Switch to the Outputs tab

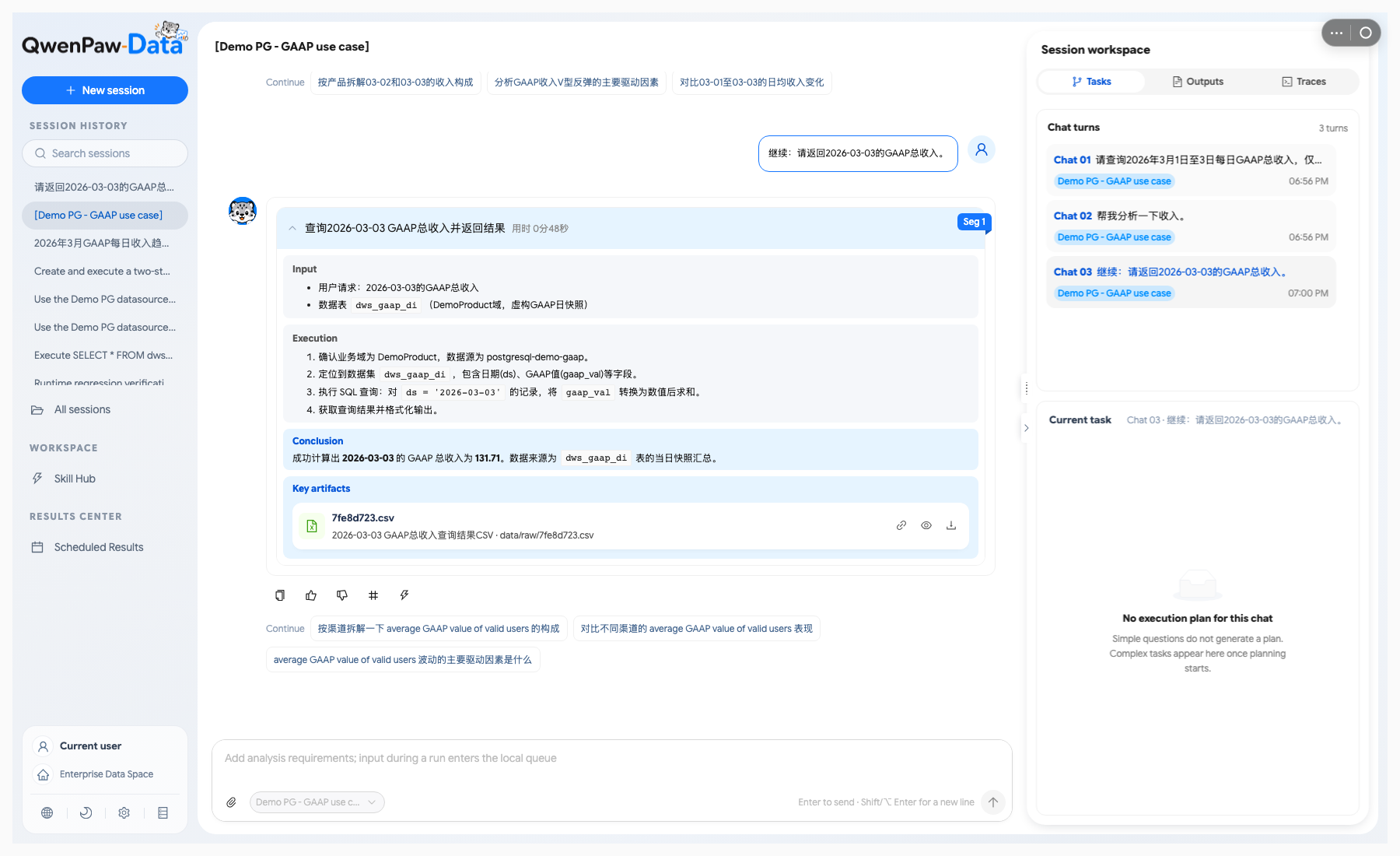click(1198, 82)
